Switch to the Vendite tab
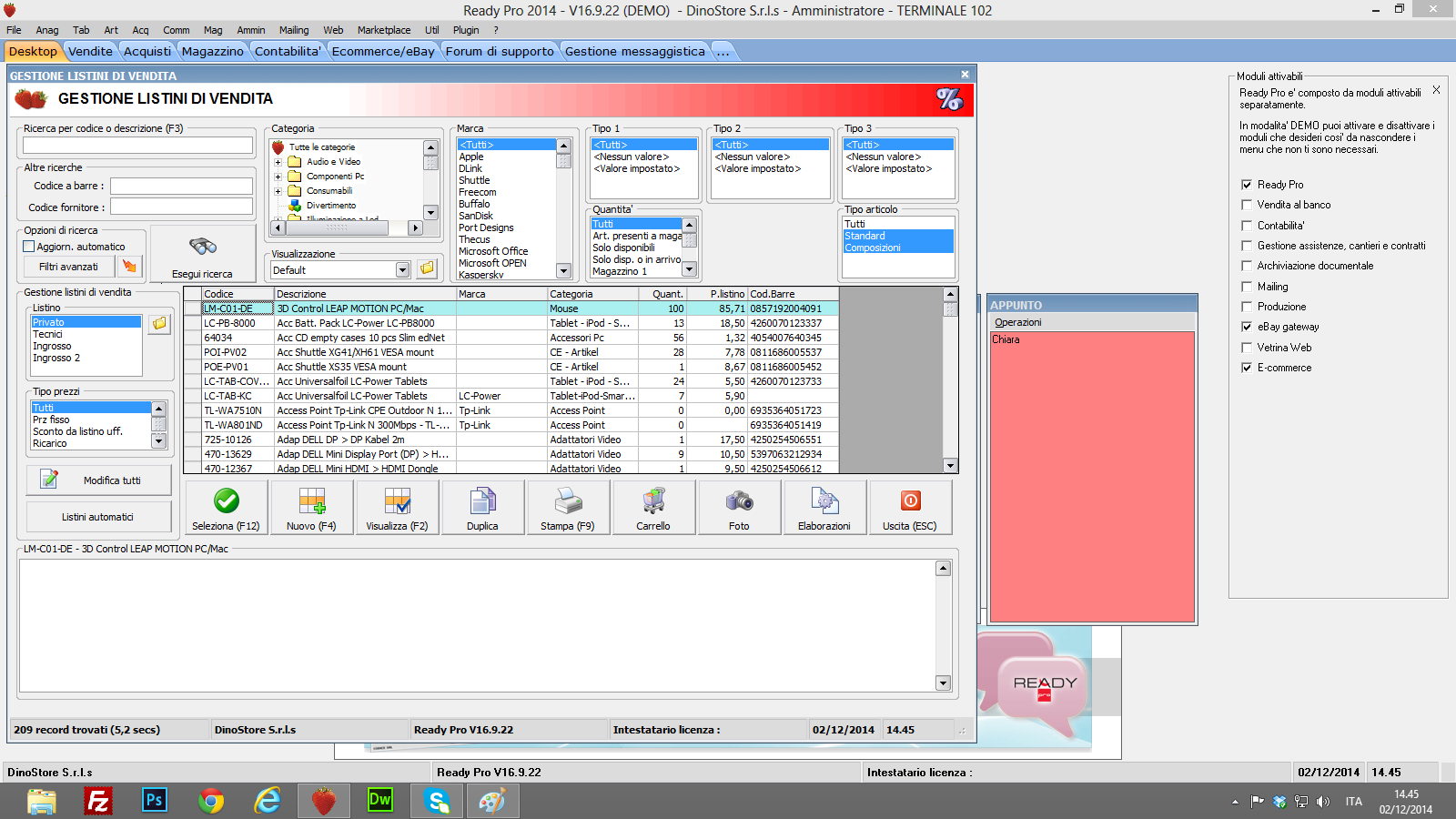The height and width of the screenshot is (819, 1456). (x=90, y=51)
